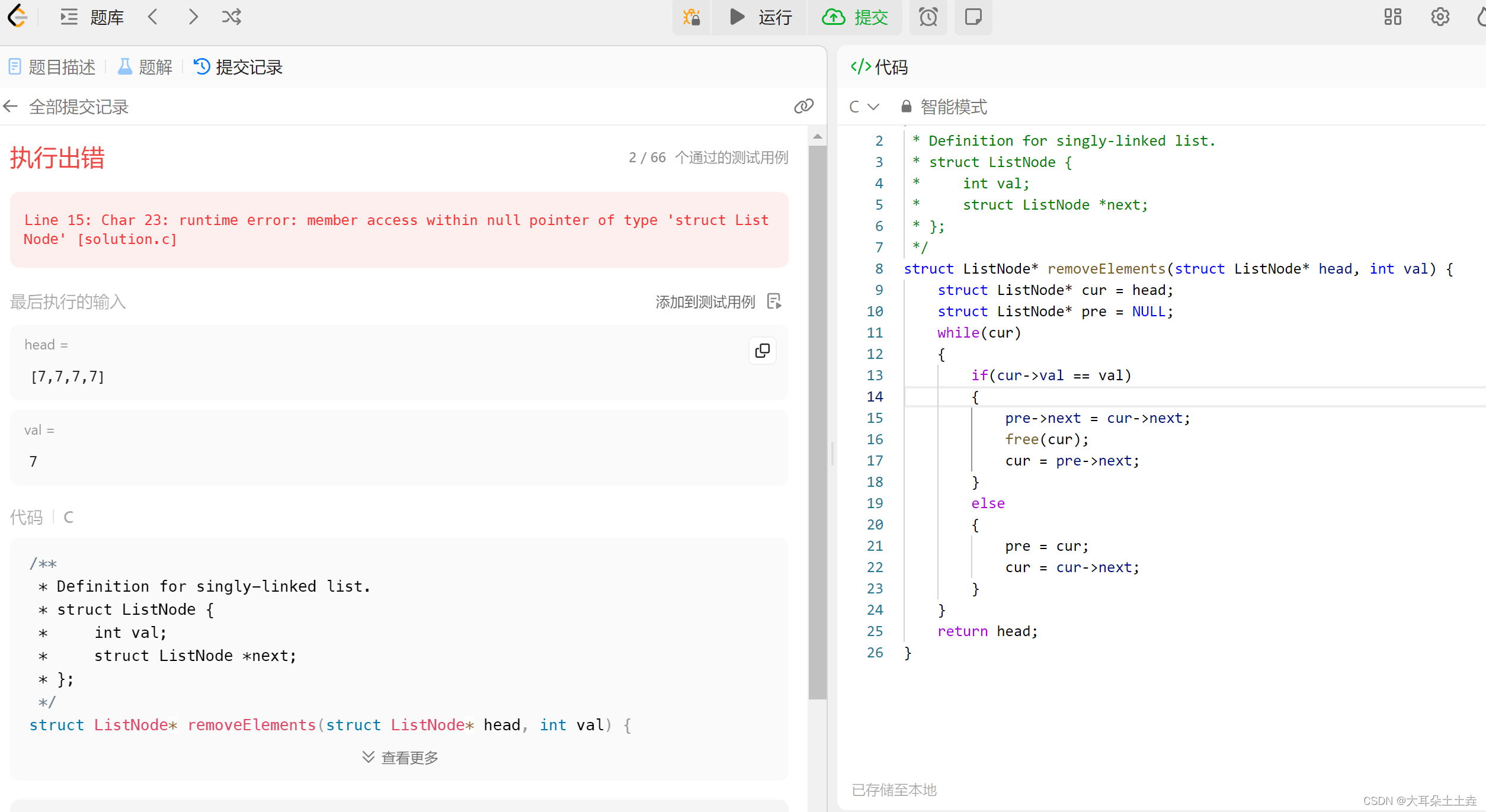This screenshot has width=1486, height=812.
Task: Copy the head input value
Action: (763, 351)
